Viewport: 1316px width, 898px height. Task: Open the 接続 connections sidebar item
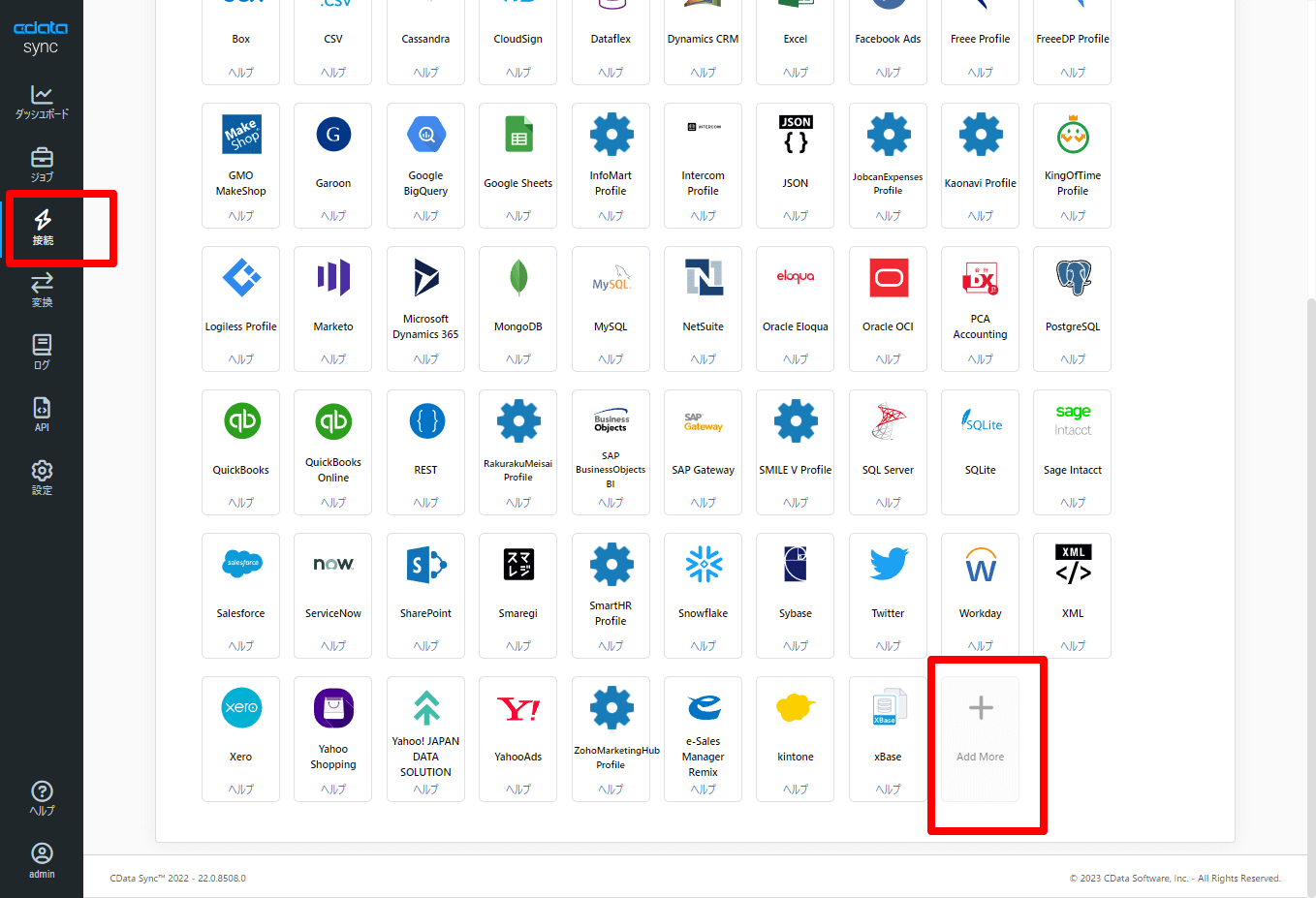[42, 228]
